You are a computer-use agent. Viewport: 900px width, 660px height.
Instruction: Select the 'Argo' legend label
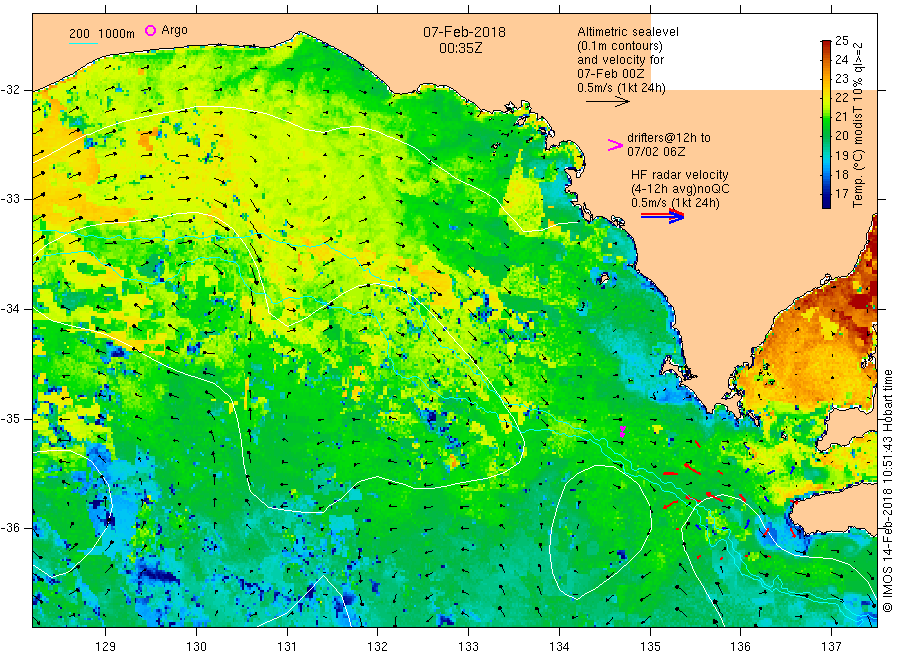[x=174, y=30]
